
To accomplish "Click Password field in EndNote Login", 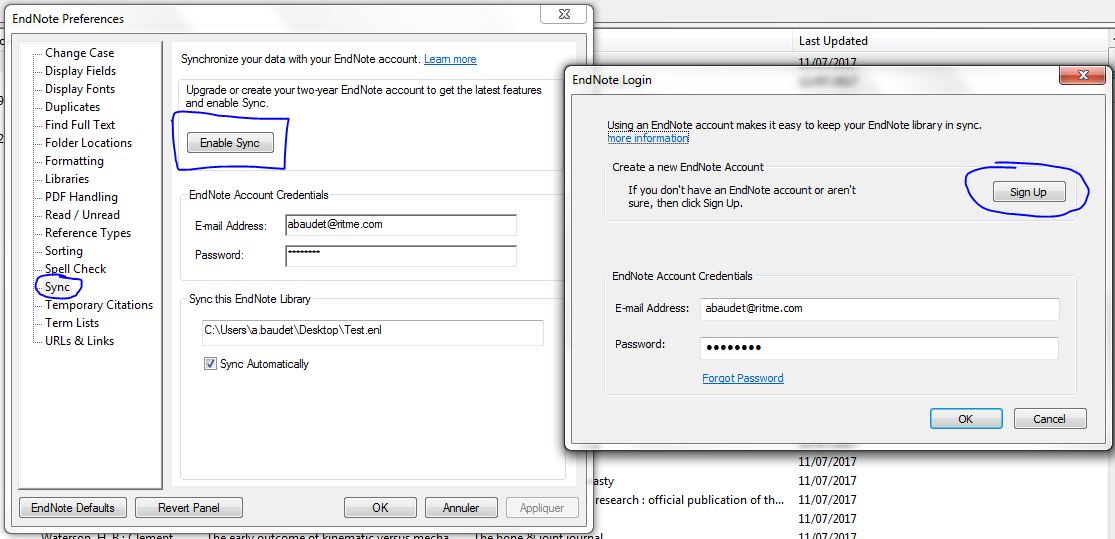I will 880,348.
